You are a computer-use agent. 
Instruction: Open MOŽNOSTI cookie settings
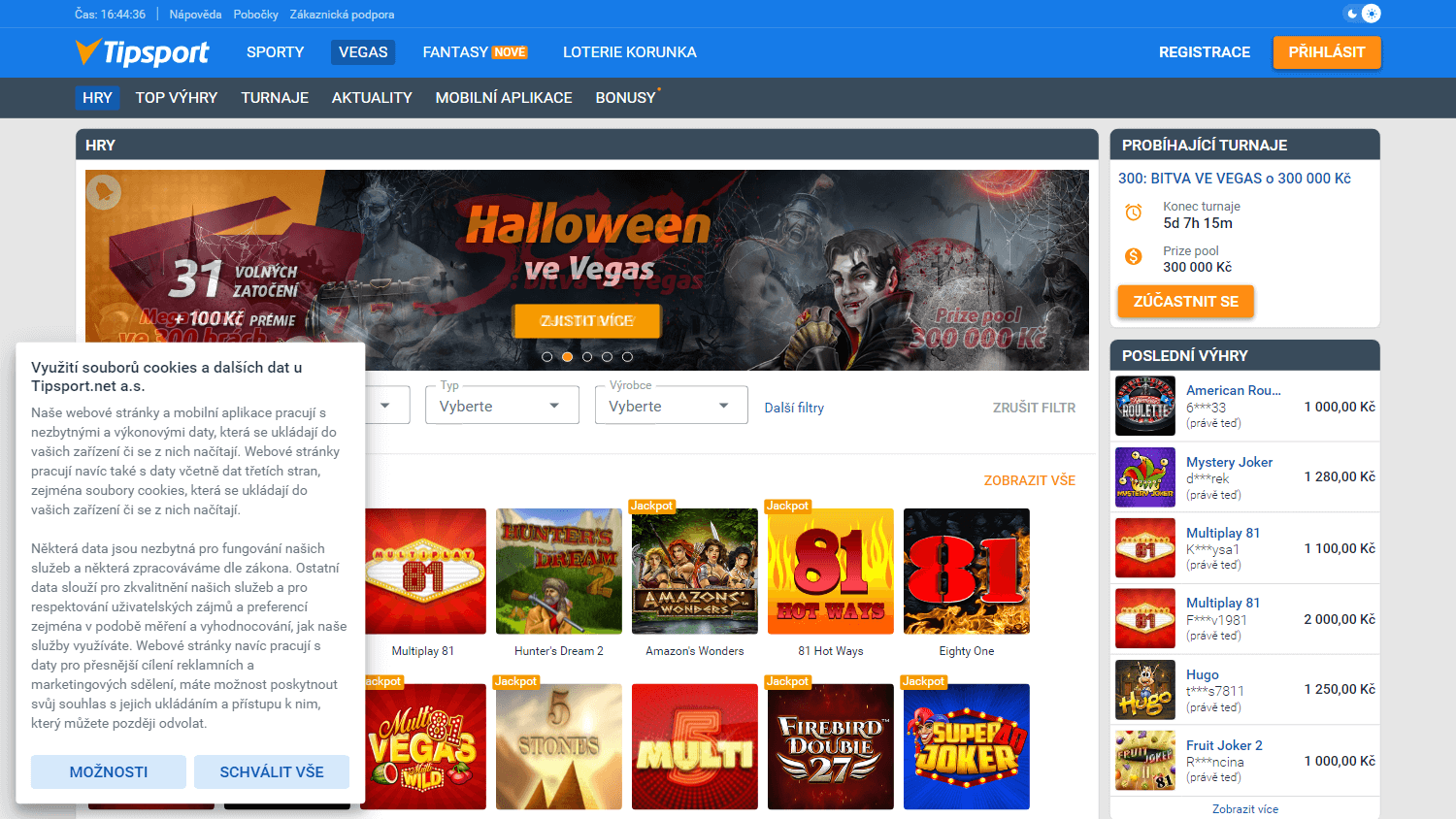[109, 772]
